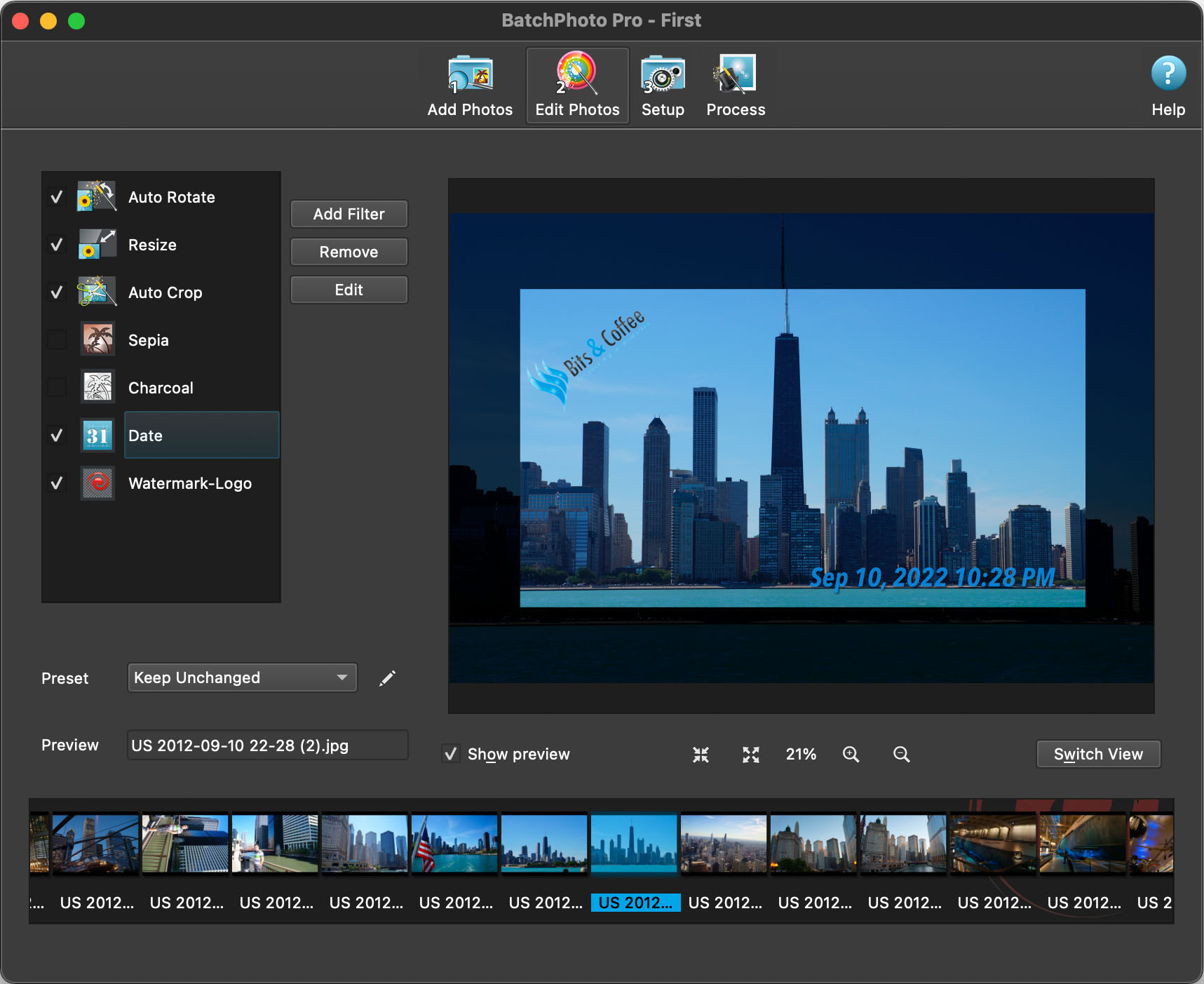This screenshot has height=984, width=1204.
Task: Enable the Sepia filter checkbox
Action: click(57, 340)
